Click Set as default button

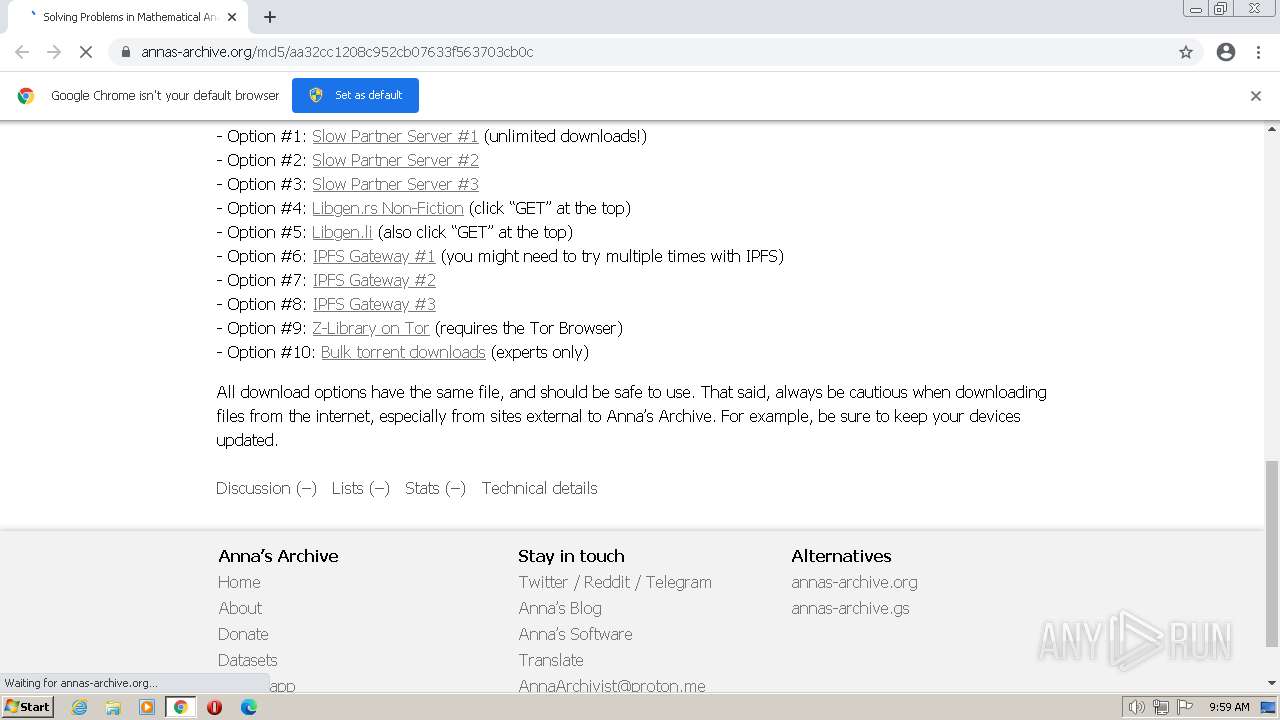click(x=355, y=95)
